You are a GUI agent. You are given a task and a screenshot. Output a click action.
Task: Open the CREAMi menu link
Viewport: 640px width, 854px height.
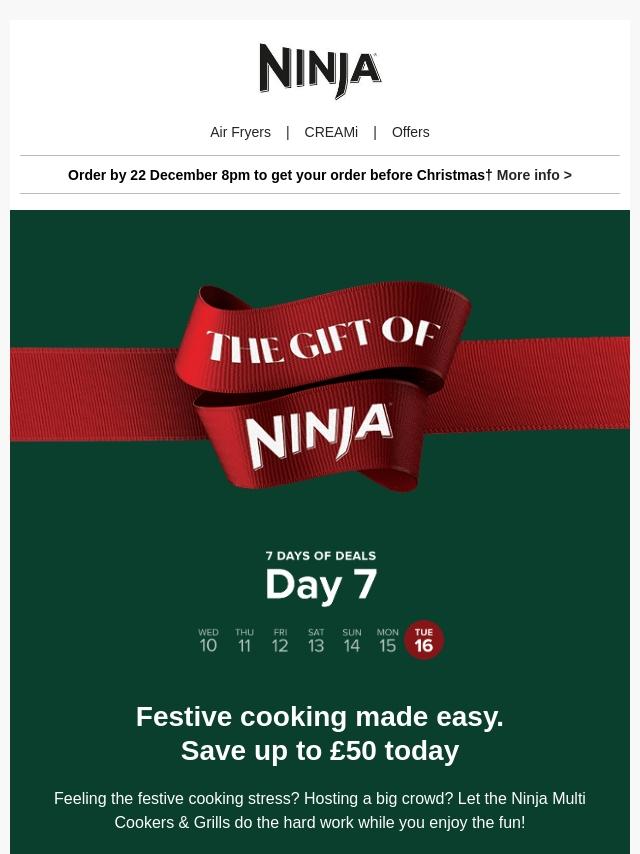(x=331, y=132)
